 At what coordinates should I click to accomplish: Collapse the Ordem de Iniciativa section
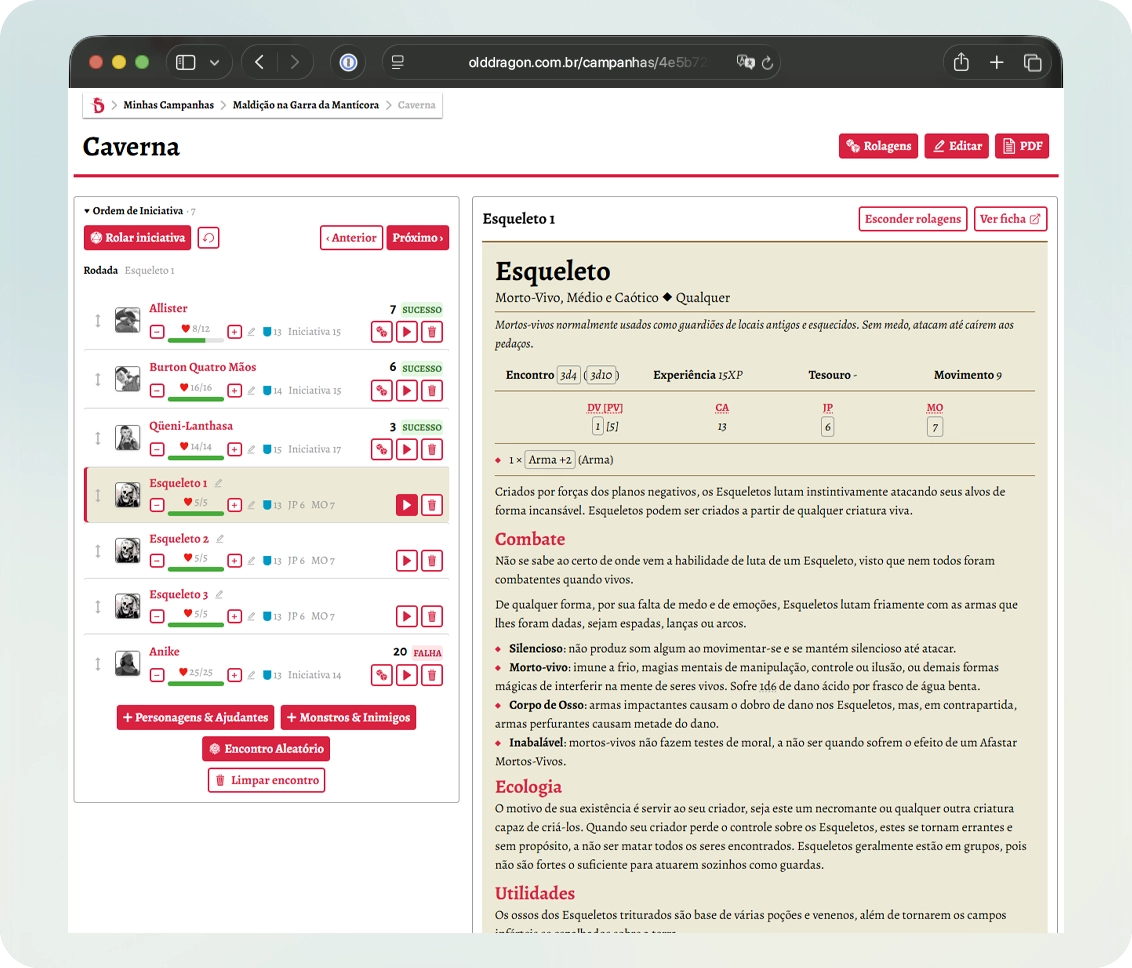coord(134,211)
